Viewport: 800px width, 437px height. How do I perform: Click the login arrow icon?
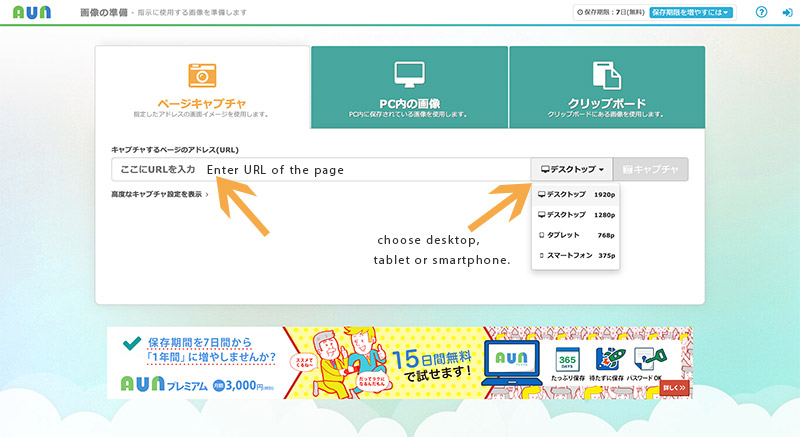[786, 13]
